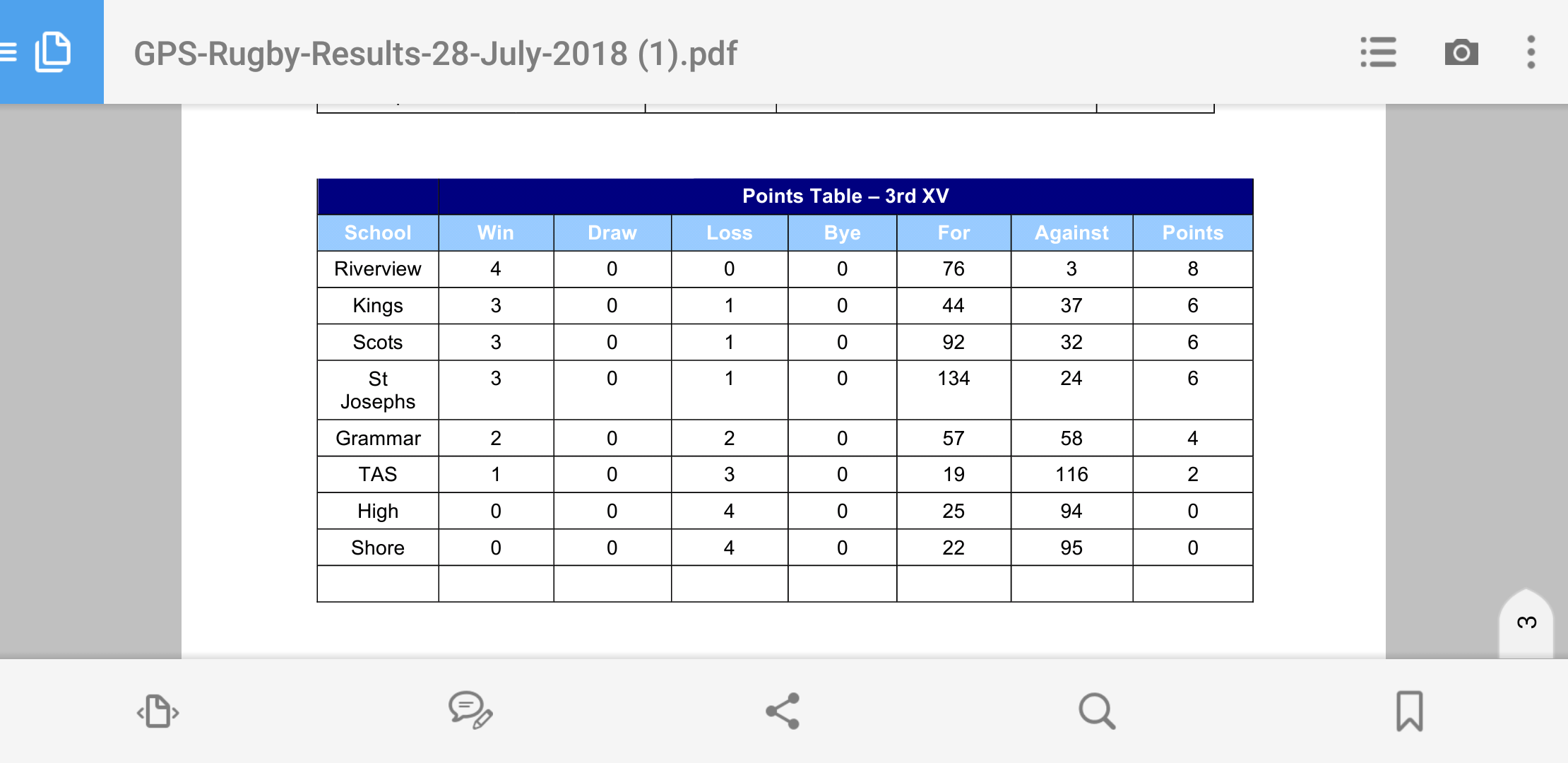Open the table of contents list
The height and width of the screenshot is (763, 1568).
pyautogui.click(x=1378, y=52)
